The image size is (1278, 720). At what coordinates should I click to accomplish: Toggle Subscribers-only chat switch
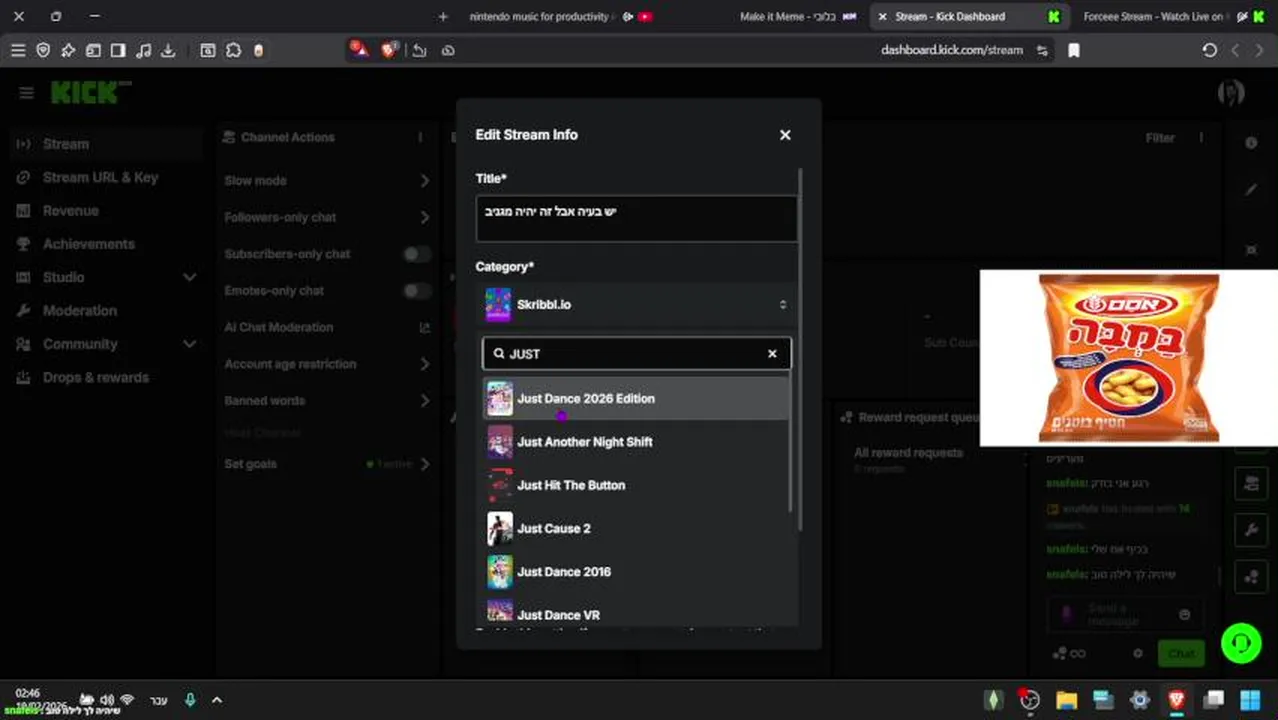click(x=416, y=254)
